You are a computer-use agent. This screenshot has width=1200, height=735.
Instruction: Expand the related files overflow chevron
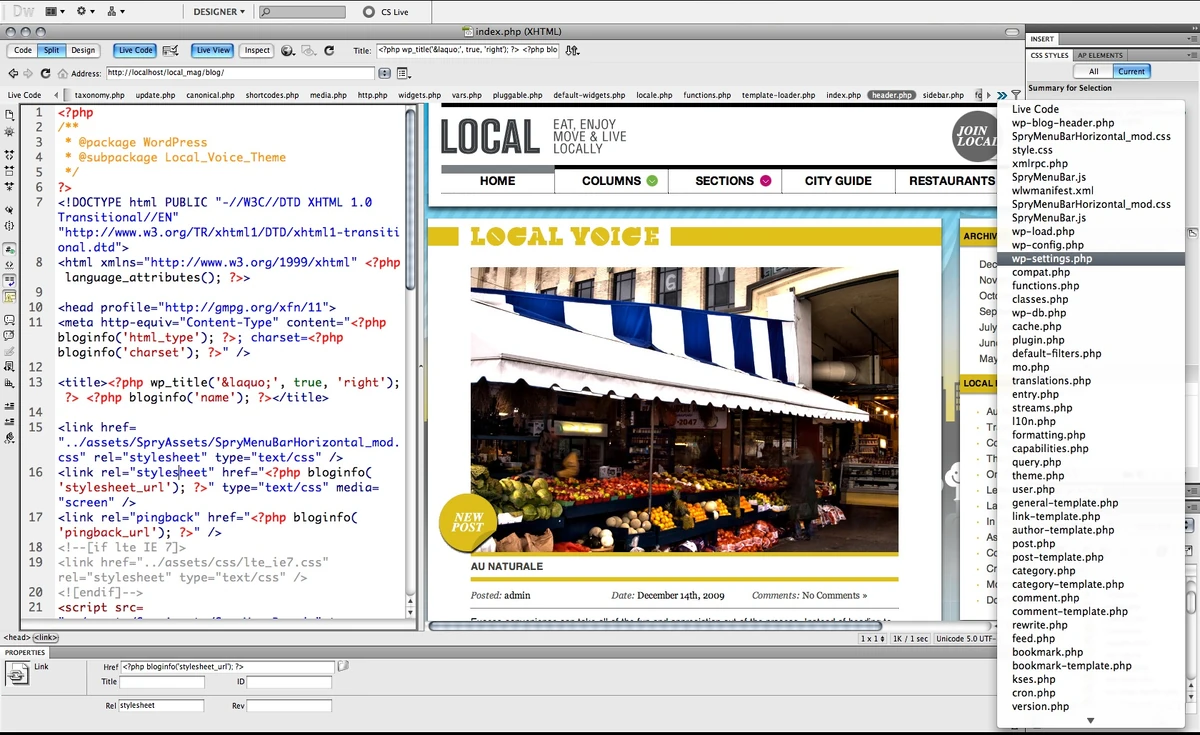[x=1000, y=94]
